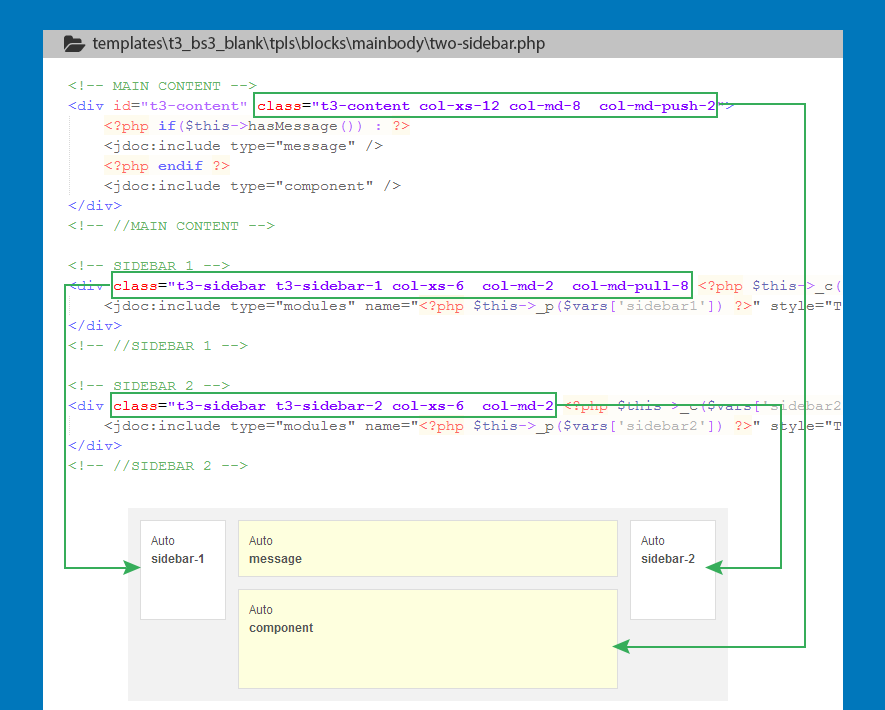Click the highlighted col-md-push-2 class attribute box
The width and height of the screenshot is (885, 710).
pos(485,106)
